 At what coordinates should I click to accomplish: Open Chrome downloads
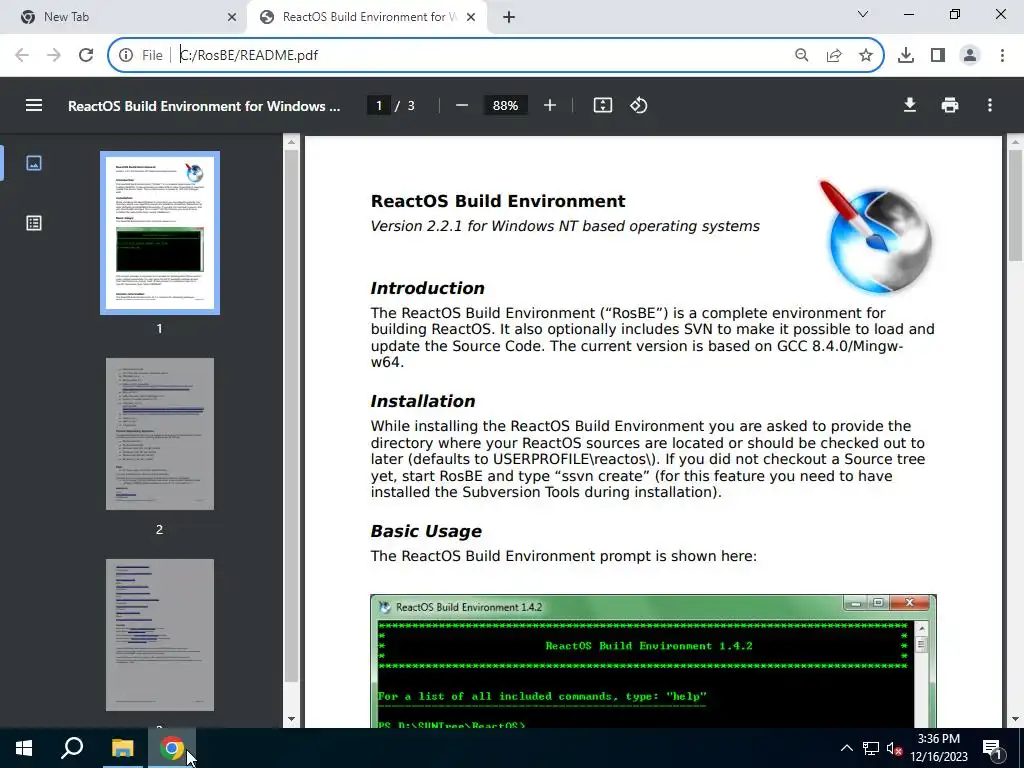(906, 55)
